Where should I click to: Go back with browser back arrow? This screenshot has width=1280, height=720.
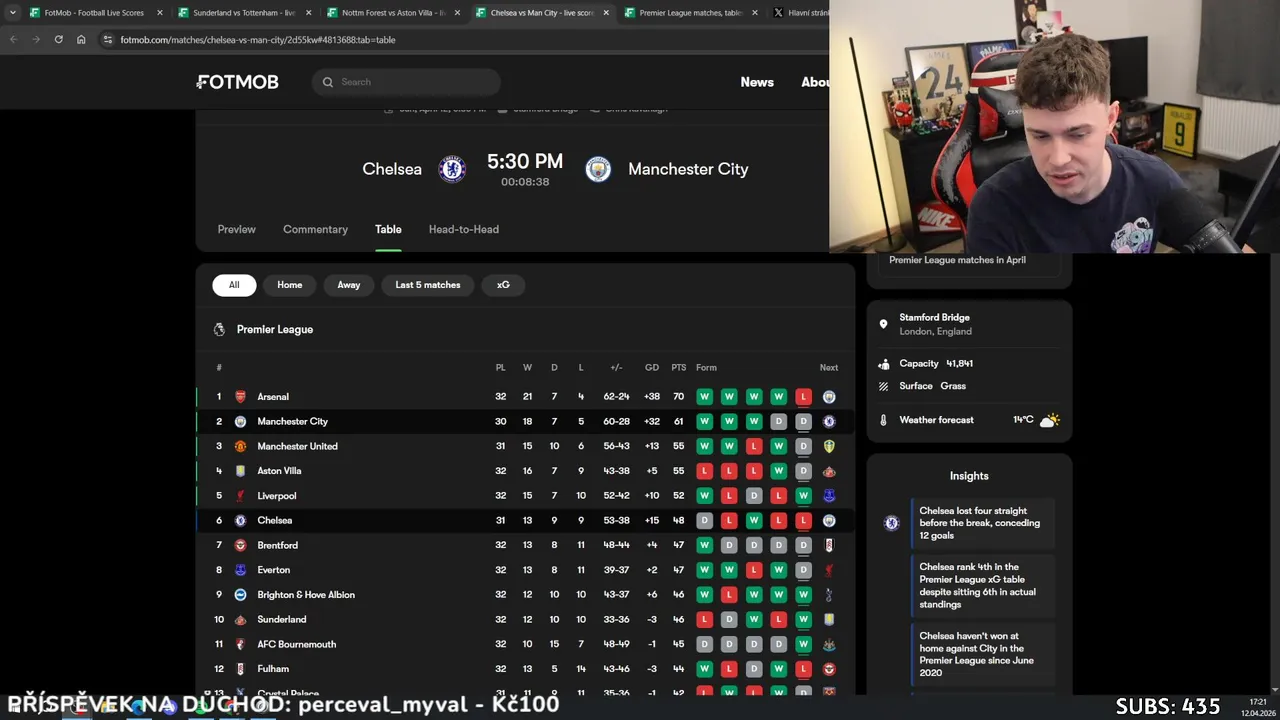point(13,39)
